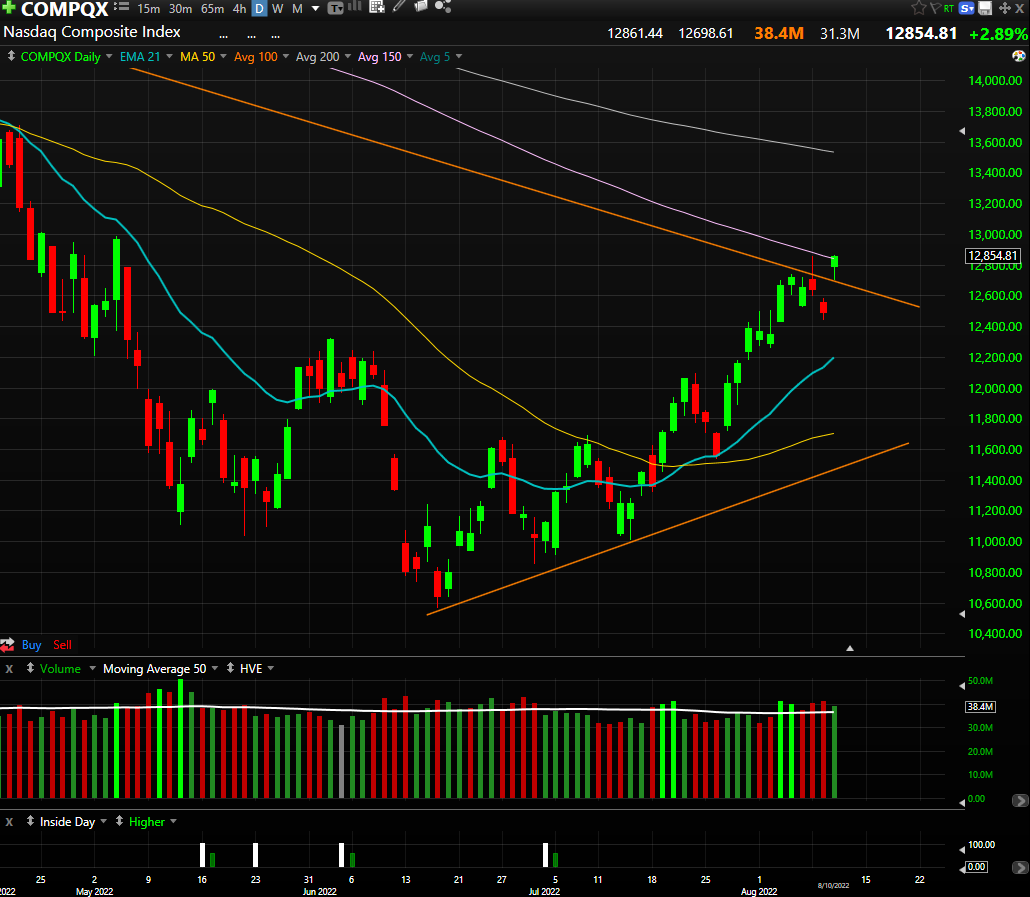Click the floppy disk save icon
Screen dimensions: 1030x897
pyautogui.click(x=985, y=8)
